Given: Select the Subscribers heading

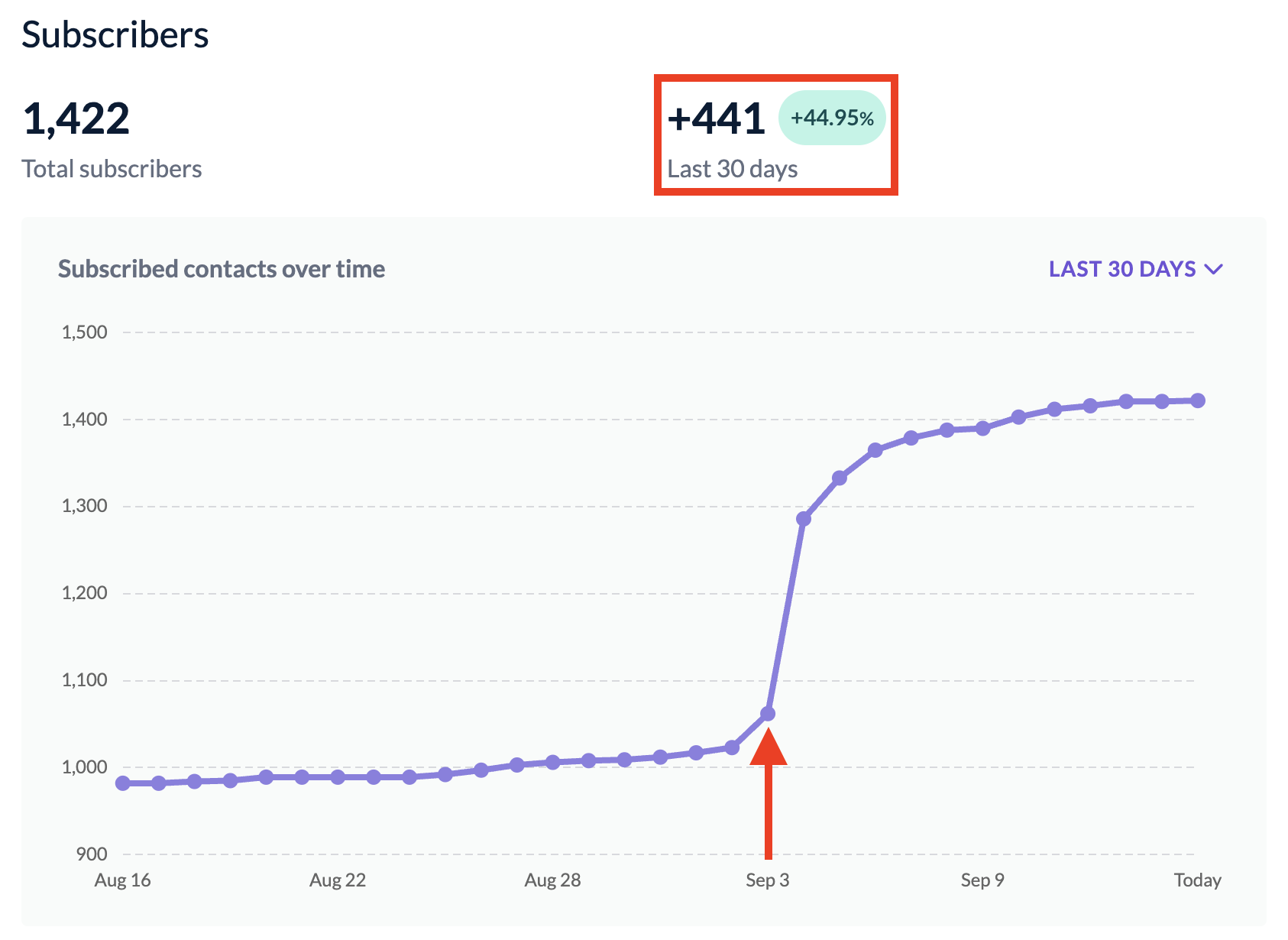Looking at the screenshot, I should click(115, 34).
